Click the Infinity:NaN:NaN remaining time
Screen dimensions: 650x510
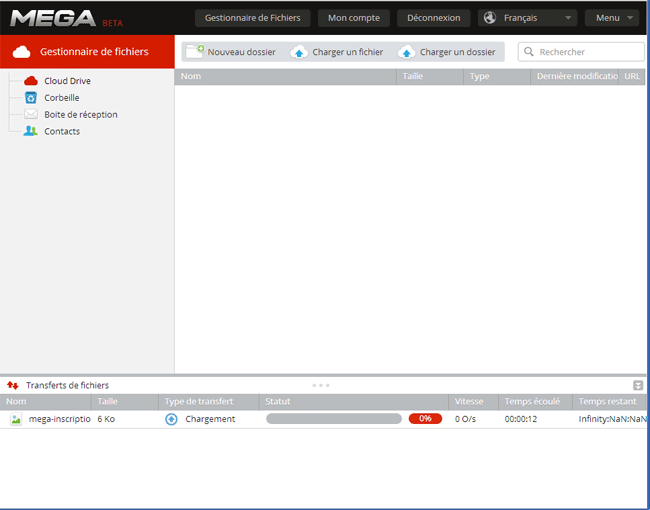pyautogui.click(x=612, y=419)
